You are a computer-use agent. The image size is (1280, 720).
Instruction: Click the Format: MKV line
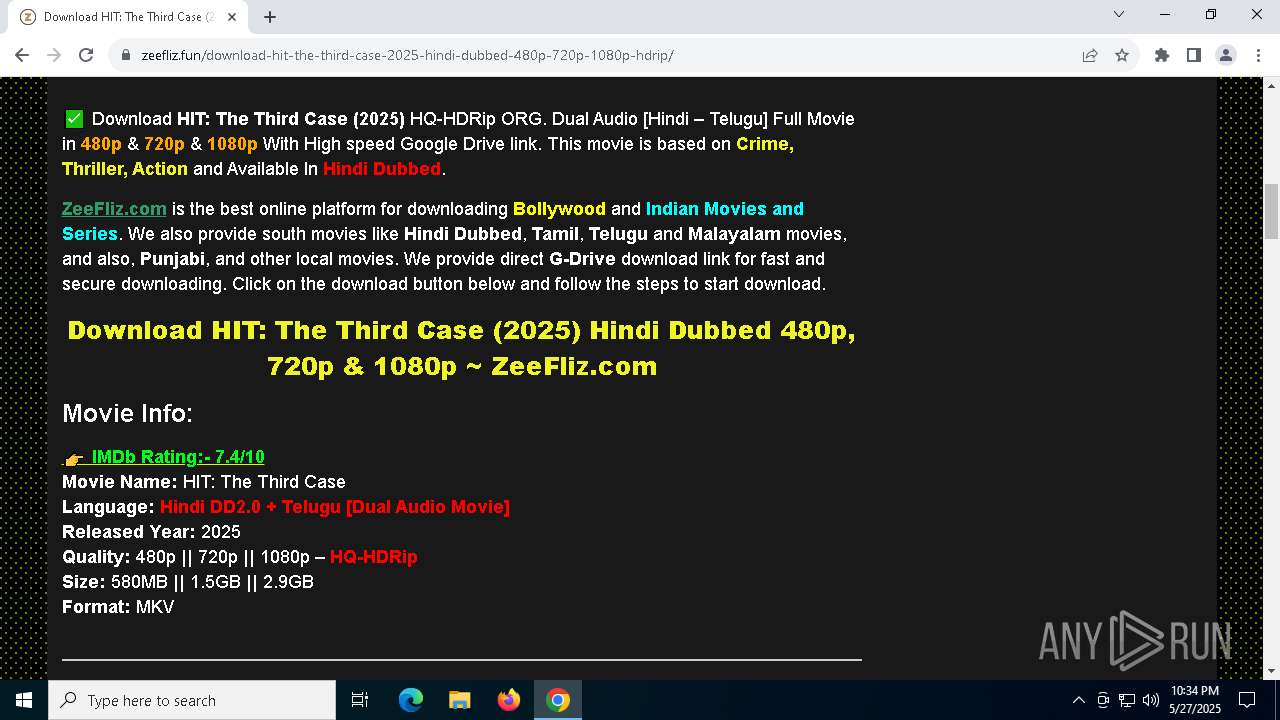tap(118, 607)
